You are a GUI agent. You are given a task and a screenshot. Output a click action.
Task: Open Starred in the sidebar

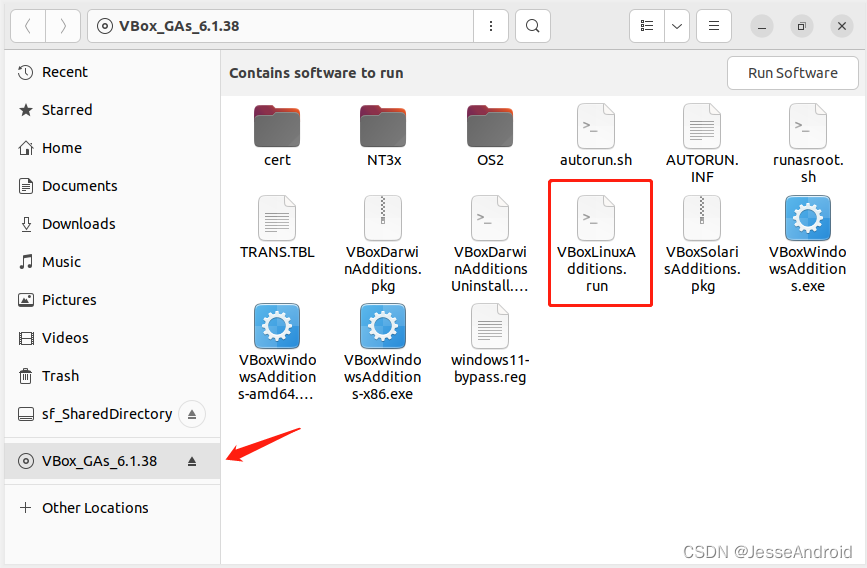click(112, 110)
